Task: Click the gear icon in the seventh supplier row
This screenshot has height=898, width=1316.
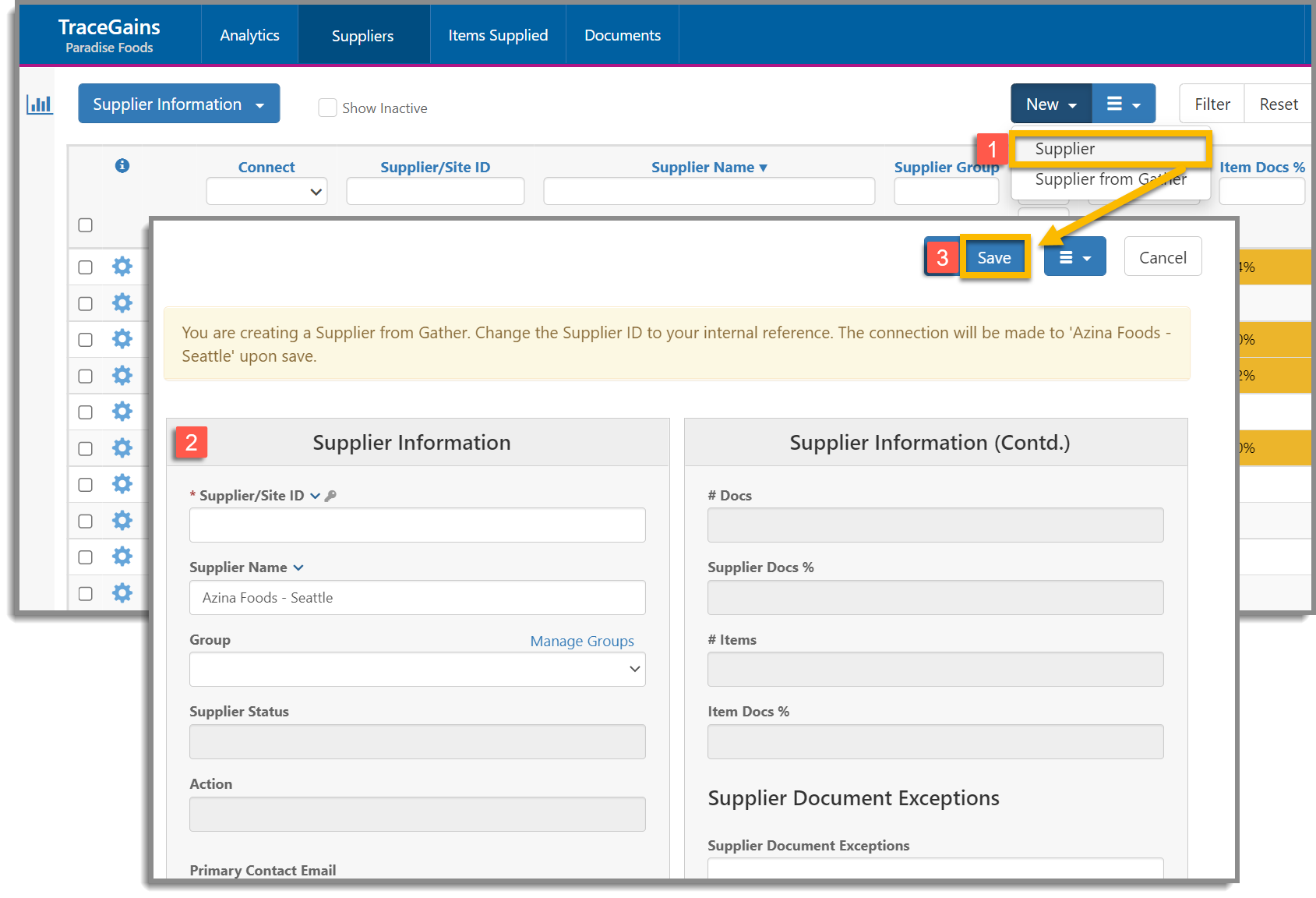Action: [x=122, y=484]
